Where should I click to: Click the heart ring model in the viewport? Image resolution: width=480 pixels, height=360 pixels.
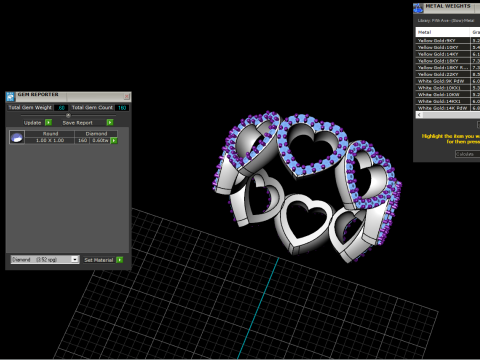pos(307,187)
